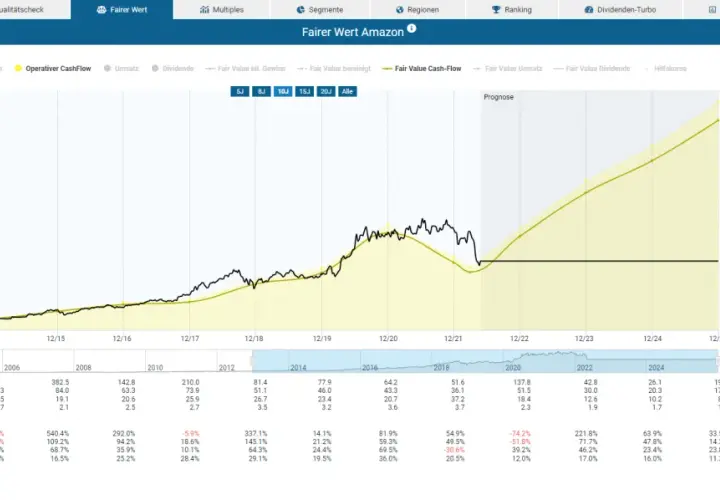Click the red -74.2% value
The image size is (720, 500).
520,433
